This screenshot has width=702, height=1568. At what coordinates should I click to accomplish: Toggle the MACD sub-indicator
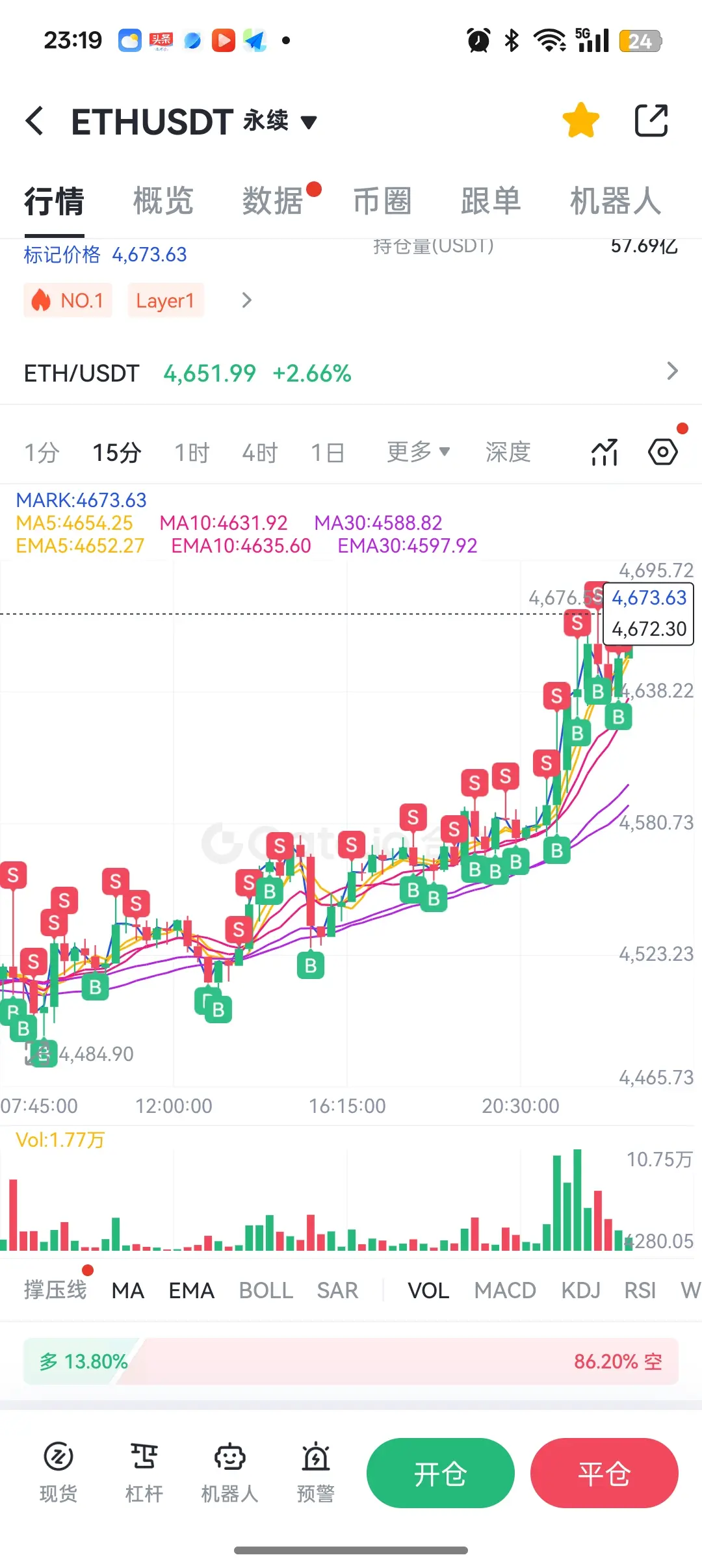pyautogui.click(x=505, y=1290)
